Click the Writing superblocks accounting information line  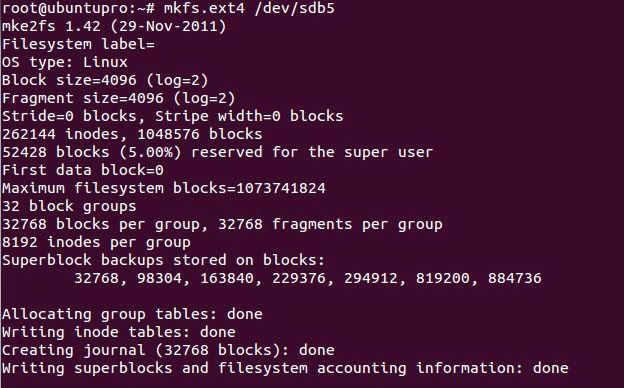(x=285, y=368)
